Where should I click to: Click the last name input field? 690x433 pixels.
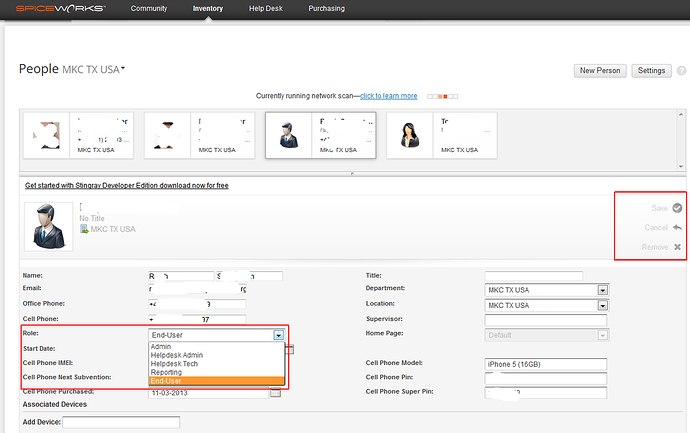click(x=249, y=276)
